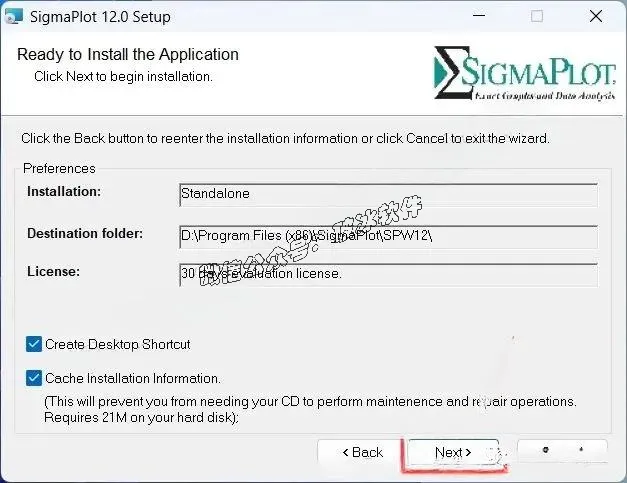Click the Installation field showing Standalone

pyautogui.click(x=389, y=195)
